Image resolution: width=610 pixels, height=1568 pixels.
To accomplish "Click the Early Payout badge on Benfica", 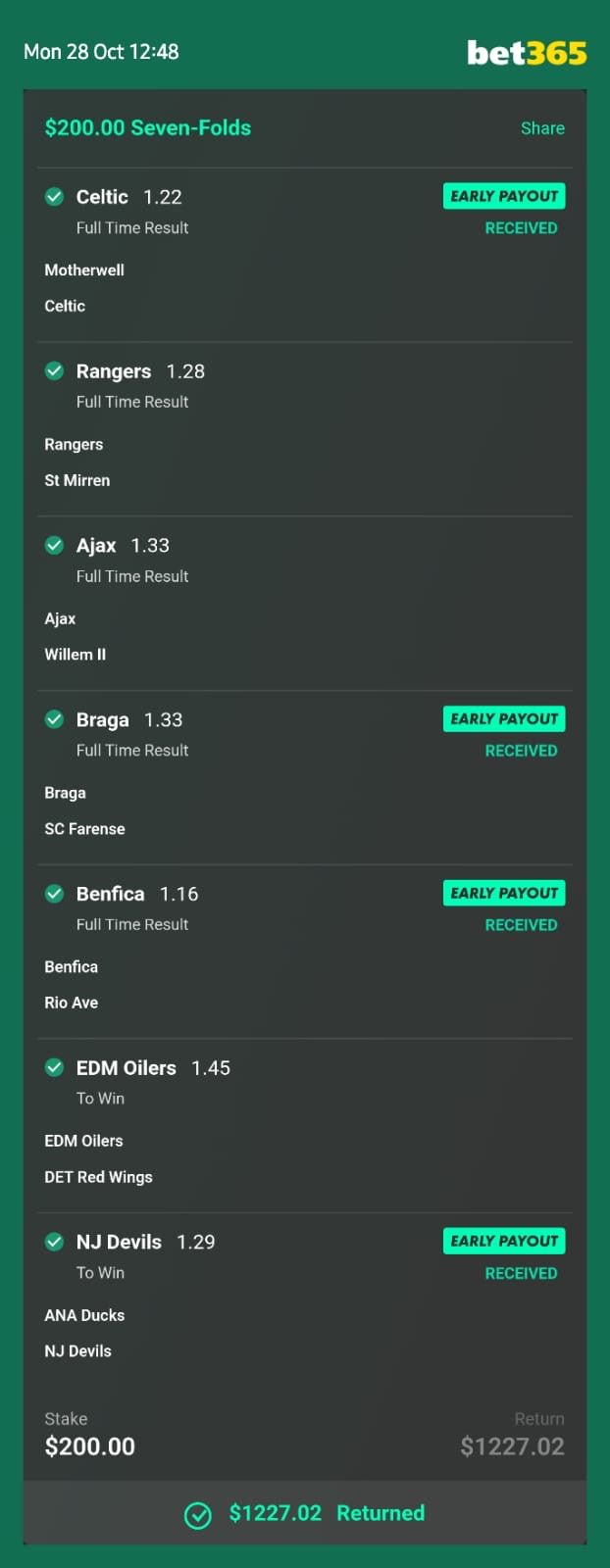I will 504,893.
